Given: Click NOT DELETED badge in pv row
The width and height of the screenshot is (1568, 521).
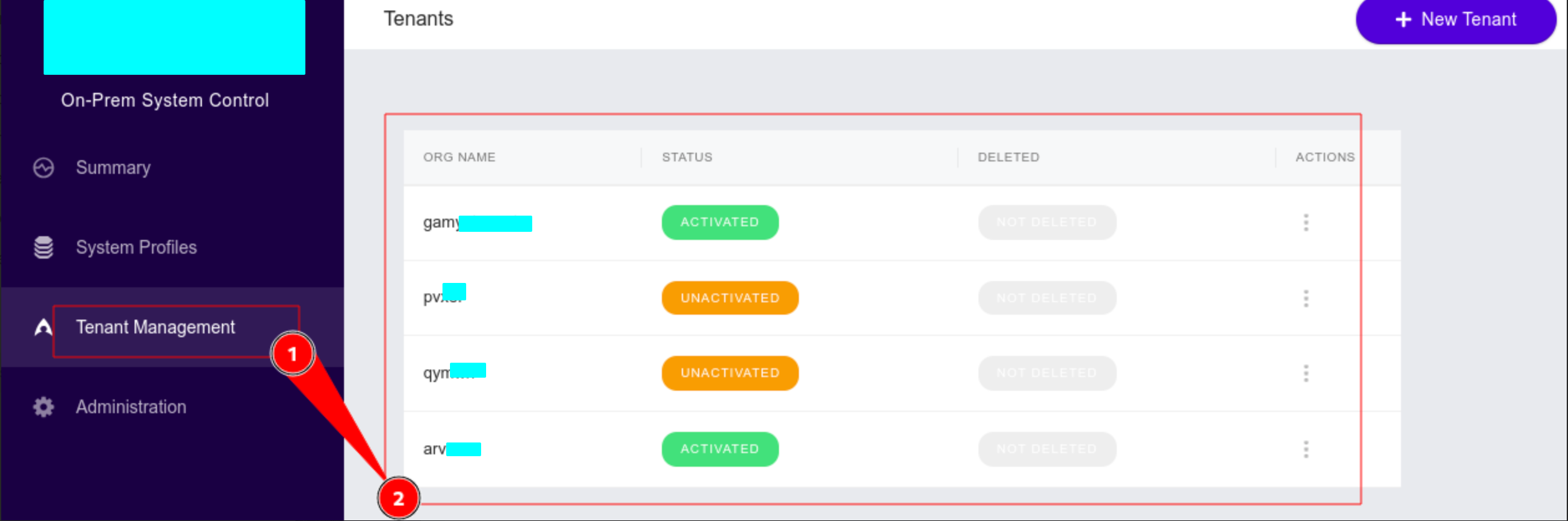Looking at the screenshot, I should click(1047, 299).
